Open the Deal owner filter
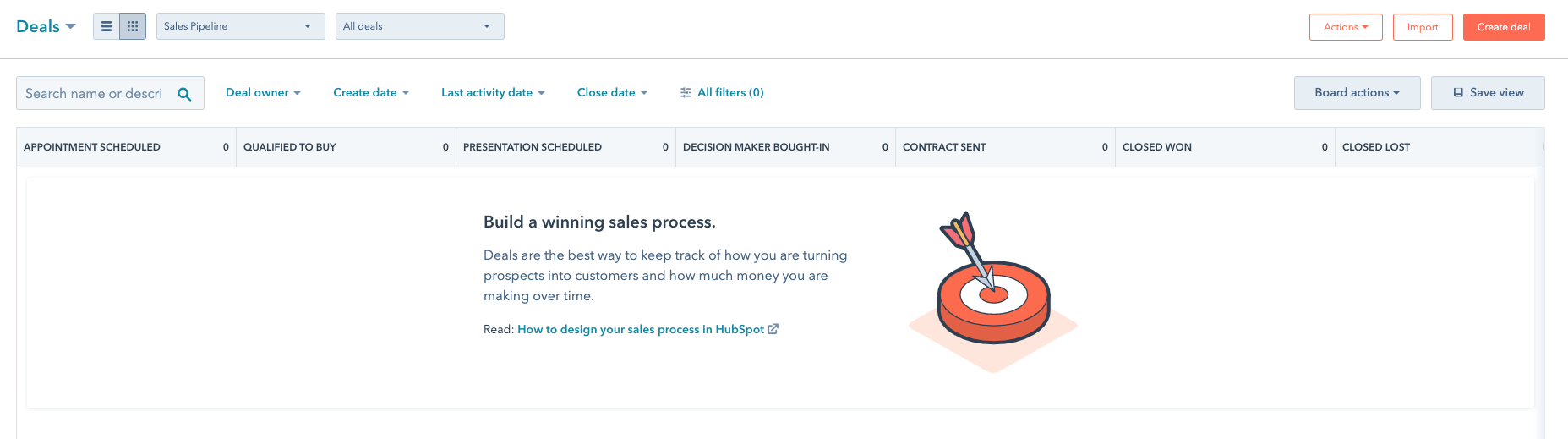The image size is (1568, 439). click(x=263, y=92)
